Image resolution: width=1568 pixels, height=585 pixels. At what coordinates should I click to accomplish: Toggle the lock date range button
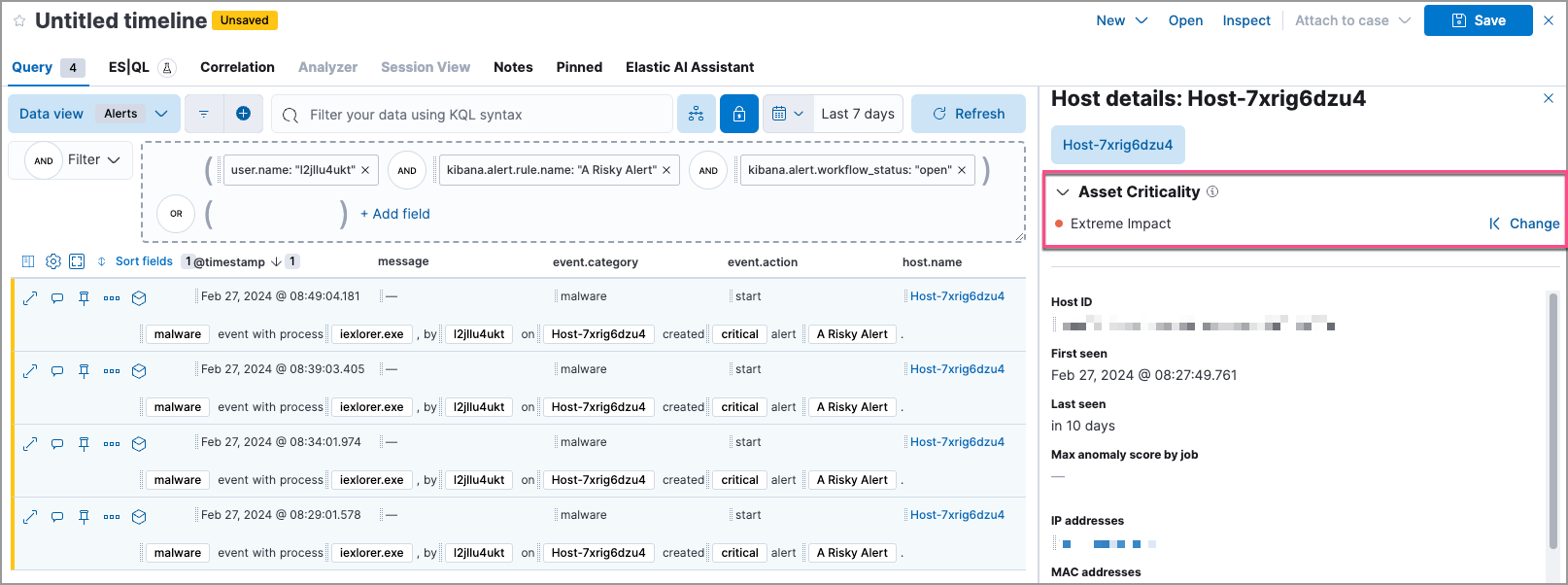click(738, 114)
